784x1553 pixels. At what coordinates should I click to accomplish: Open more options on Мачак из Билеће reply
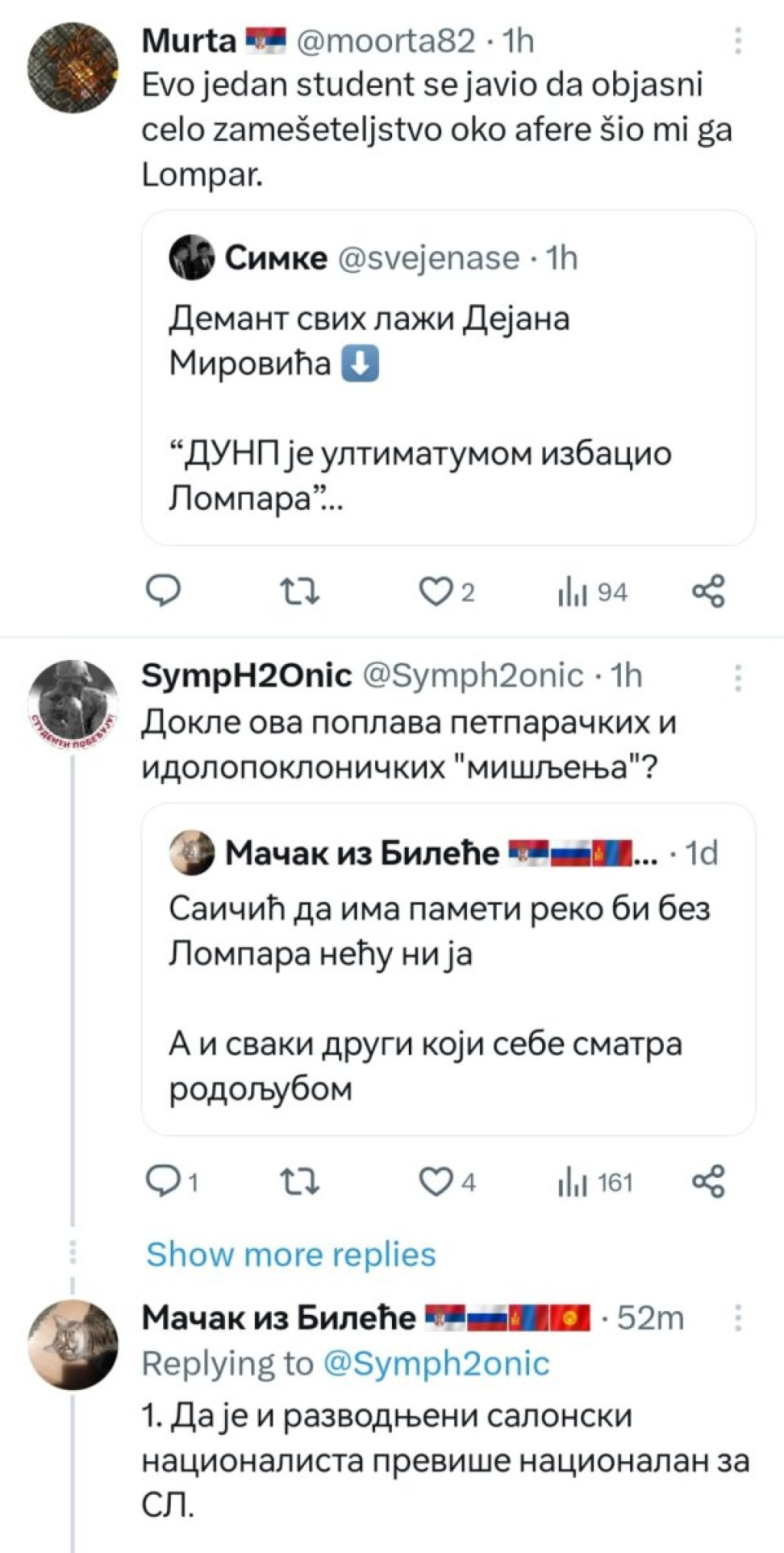point(738,1318)
